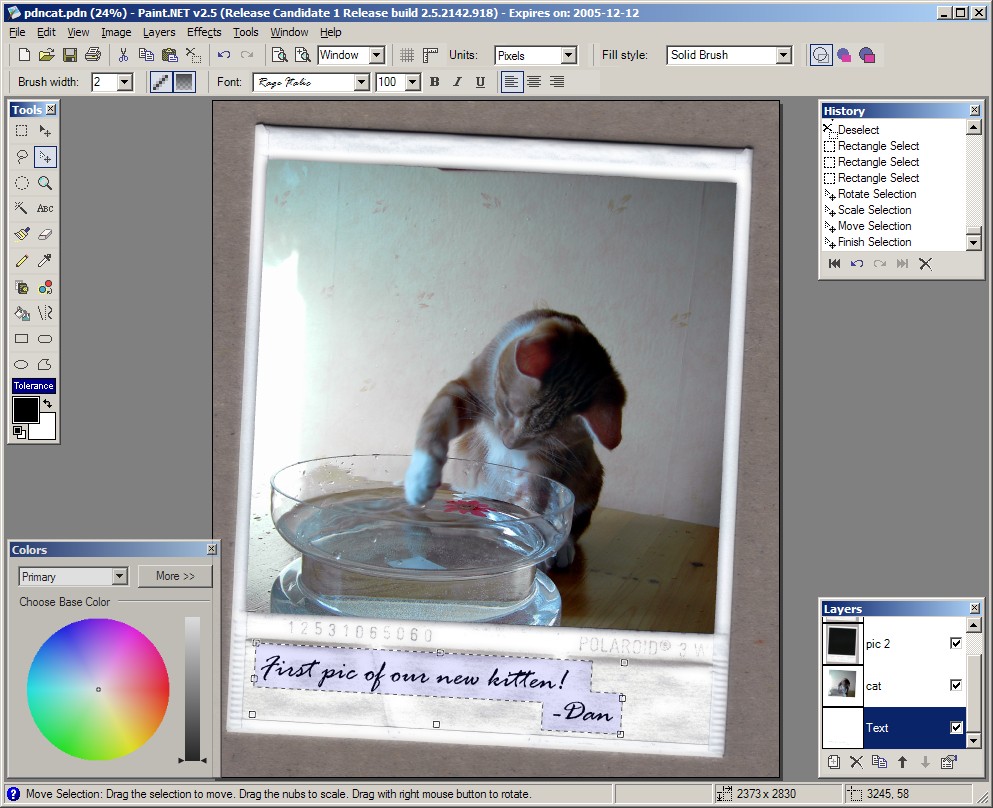
Task: Toggle Bold text formatting
Action: click(x=434, y=82)
